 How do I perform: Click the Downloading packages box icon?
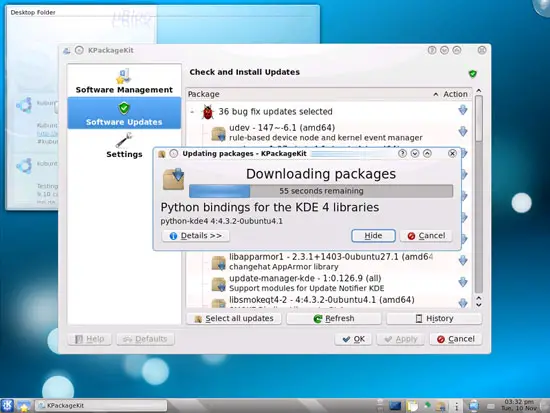(174, 179)
